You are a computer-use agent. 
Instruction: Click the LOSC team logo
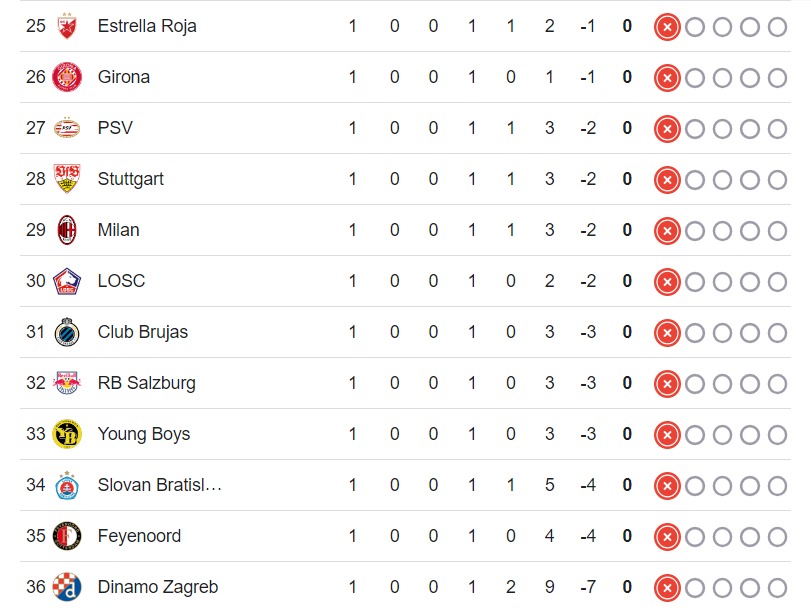(x=67, y=281)
